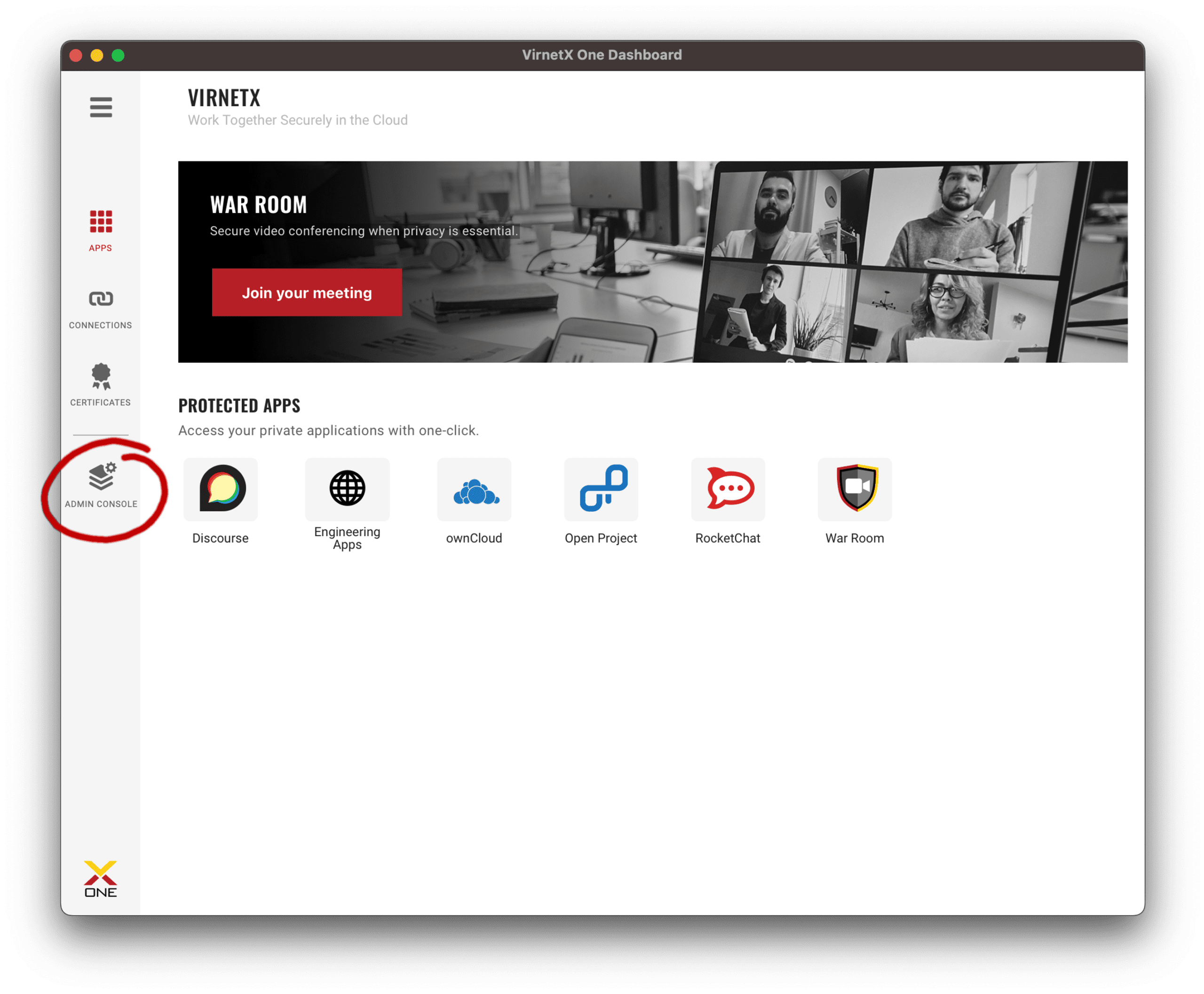Screen dimensions: 1204x994
Task: Click the VIRNETX page title
Action: click(224, 97)
